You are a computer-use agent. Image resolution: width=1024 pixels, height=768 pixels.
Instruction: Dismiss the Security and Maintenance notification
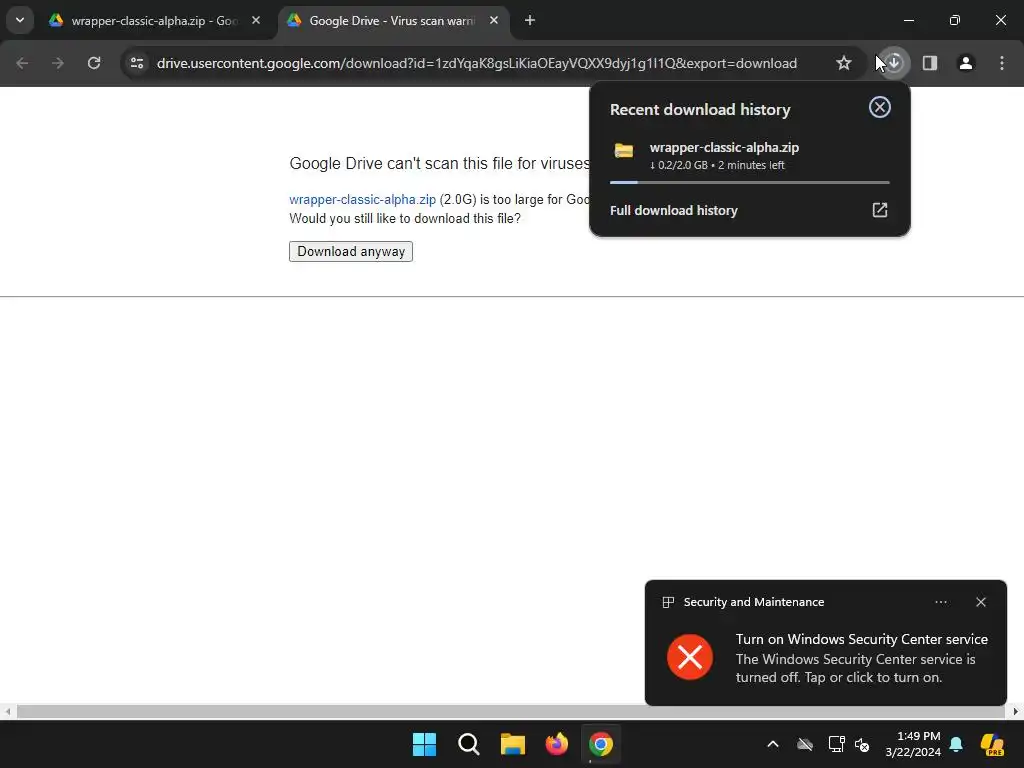point(981,602)
